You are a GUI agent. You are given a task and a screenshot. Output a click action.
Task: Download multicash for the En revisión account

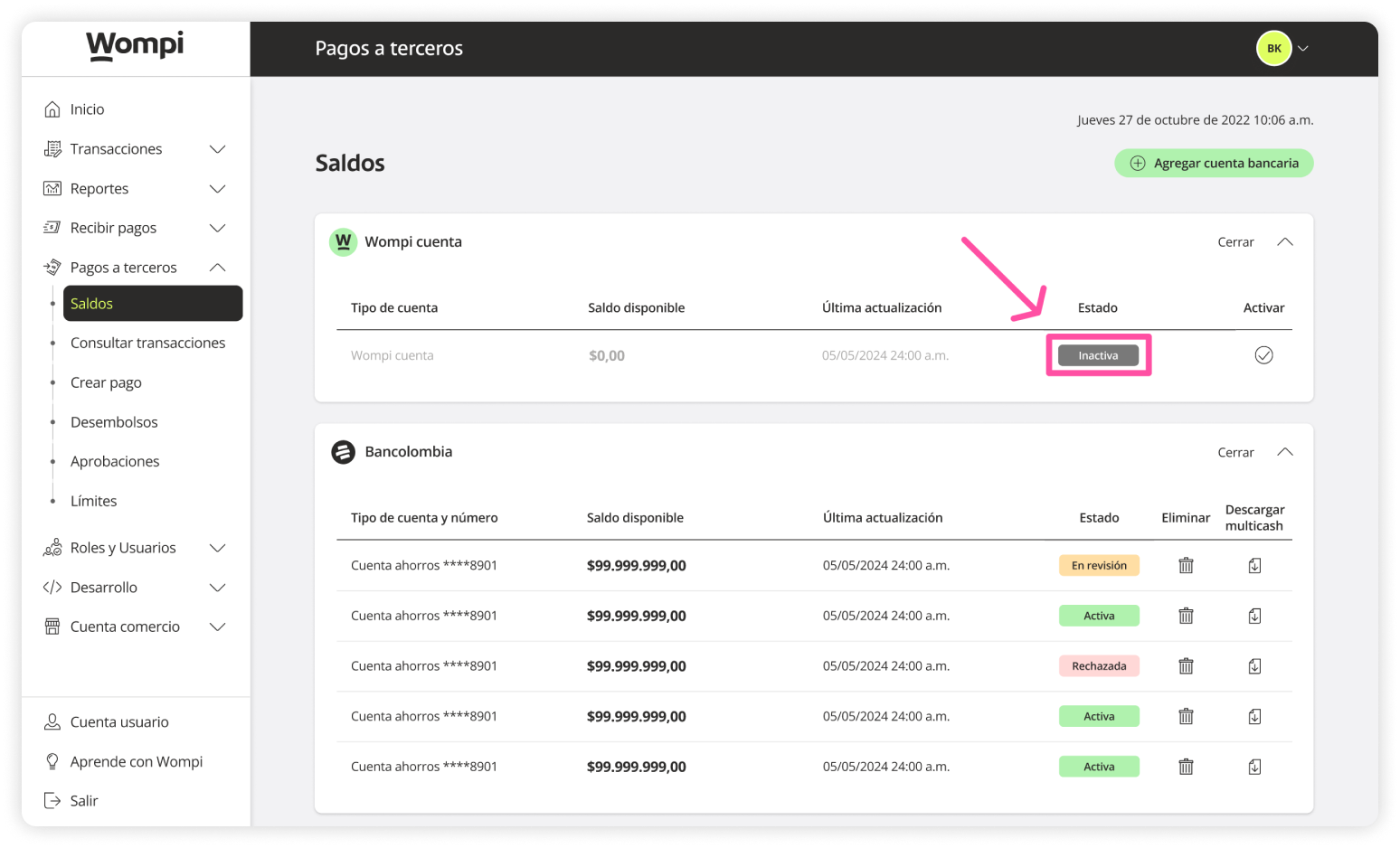coord(1254,565)
